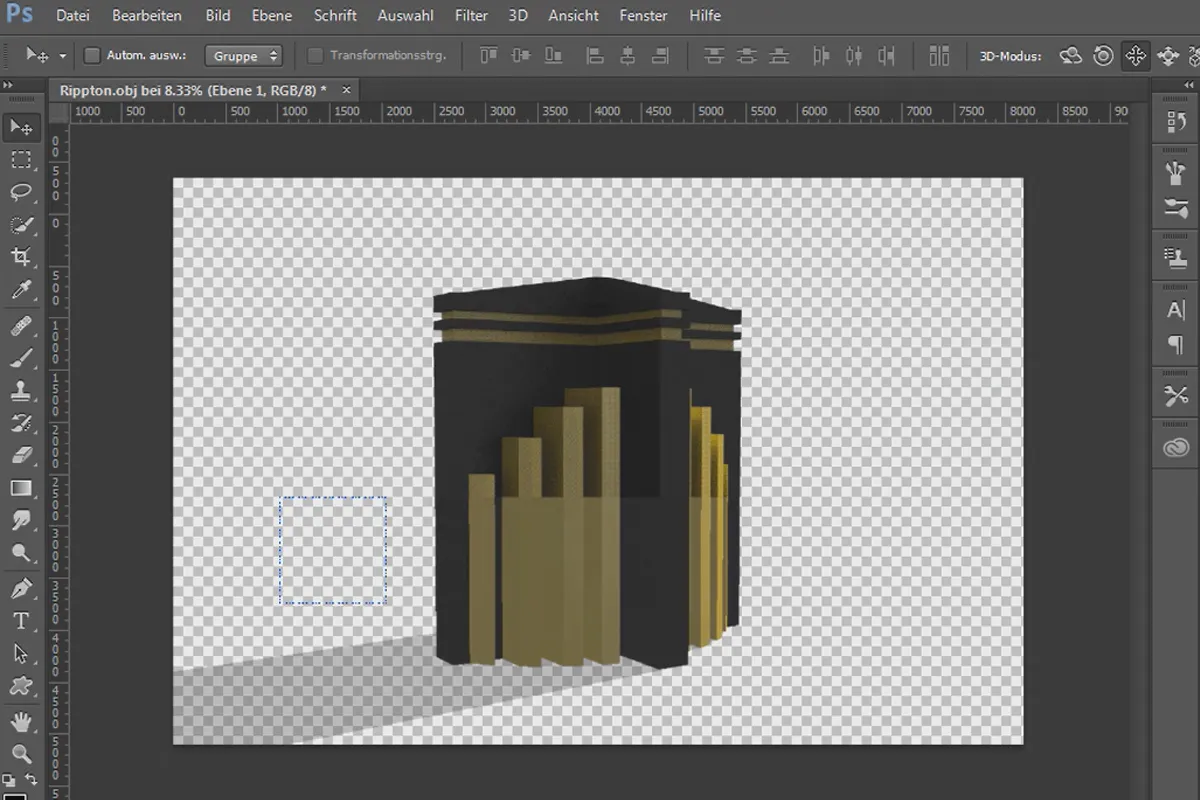Open the 3D menu
Viewport: 1200px width, 800px height.
coord(518,16)
